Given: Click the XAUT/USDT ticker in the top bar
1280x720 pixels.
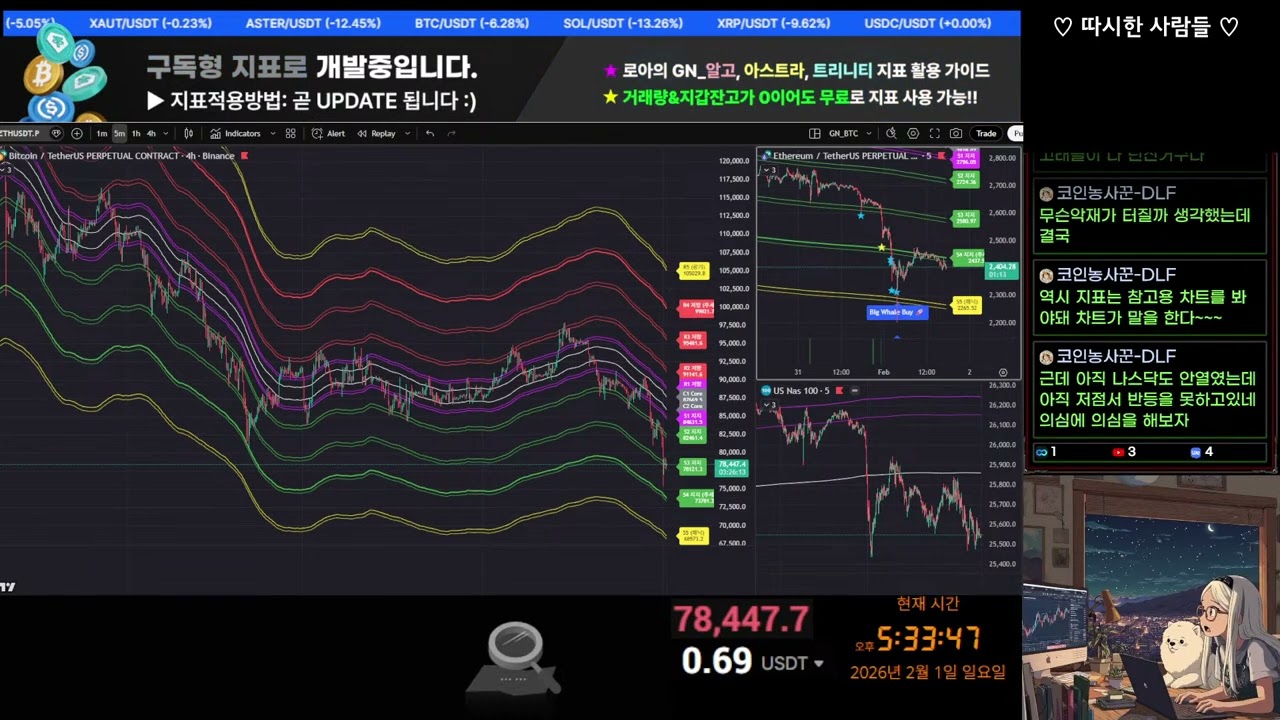Looking at the screenshot, I should [150, 23].
